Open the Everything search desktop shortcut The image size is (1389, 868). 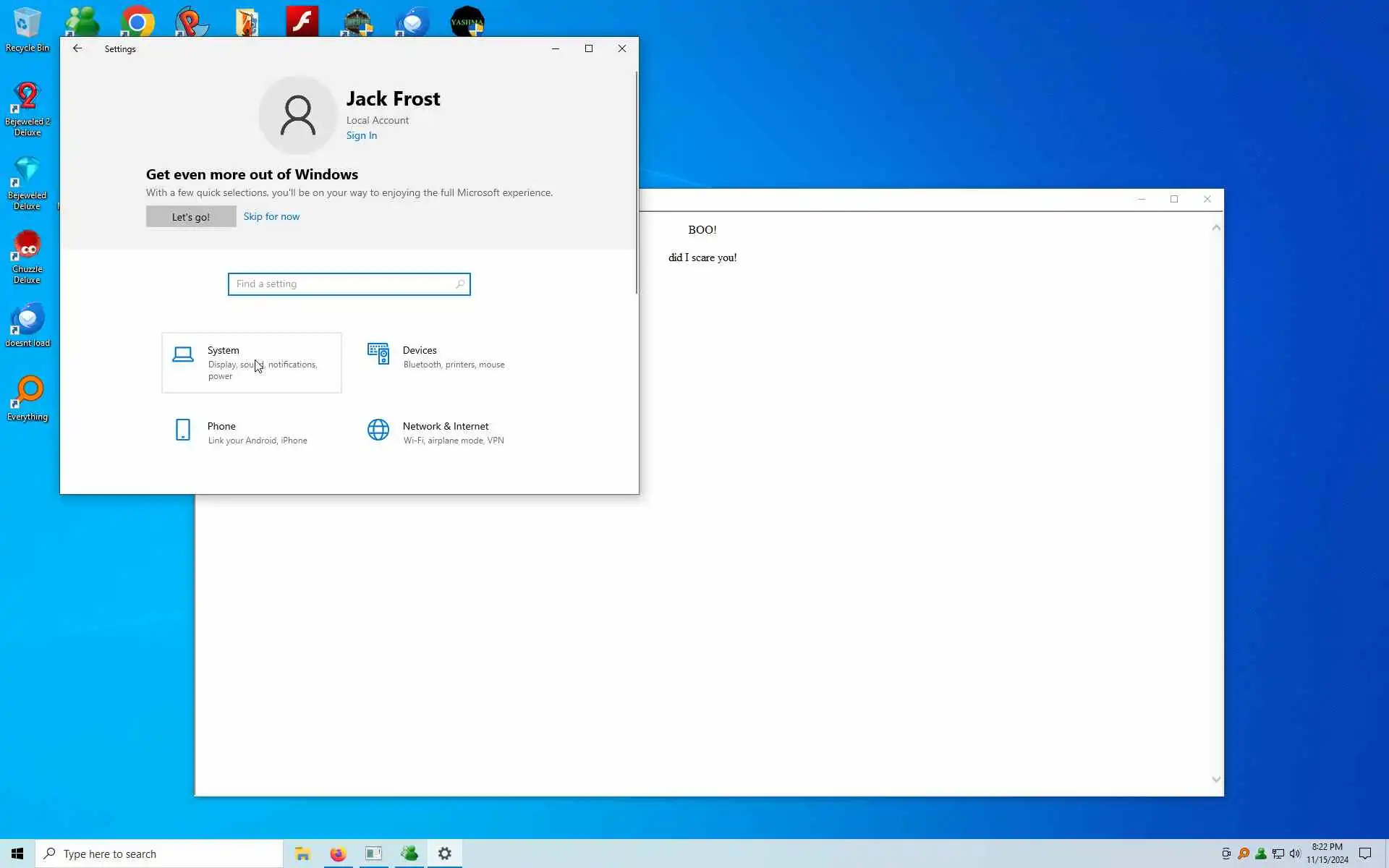pos(27,398)
